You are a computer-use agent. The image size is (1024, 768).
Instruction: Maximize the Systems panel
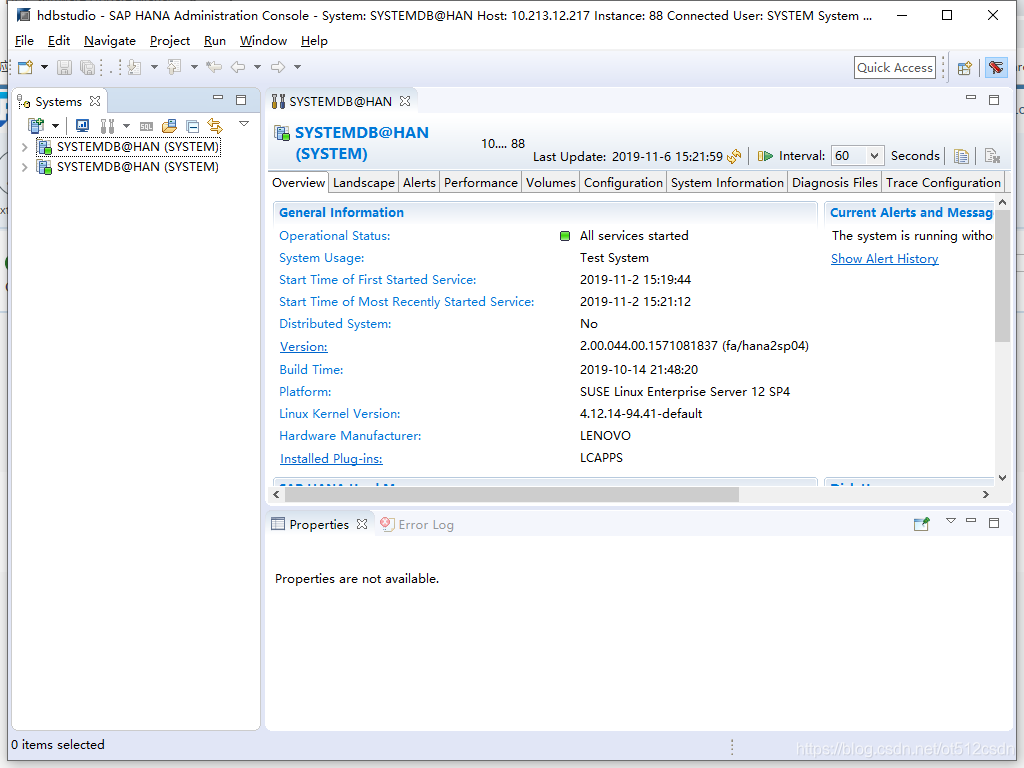(241, 100)
